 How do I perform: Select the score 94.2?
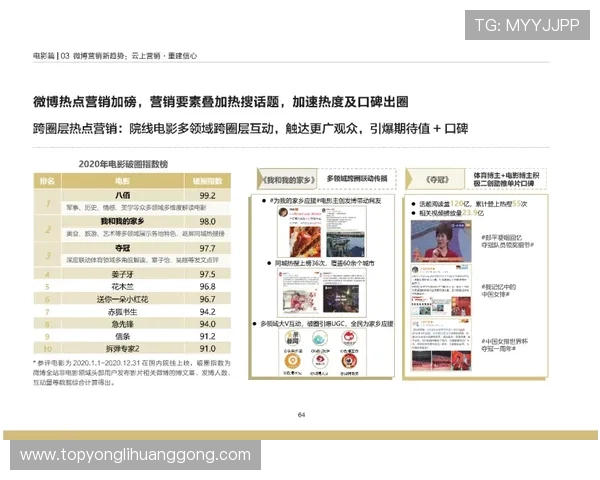point(207,312)
